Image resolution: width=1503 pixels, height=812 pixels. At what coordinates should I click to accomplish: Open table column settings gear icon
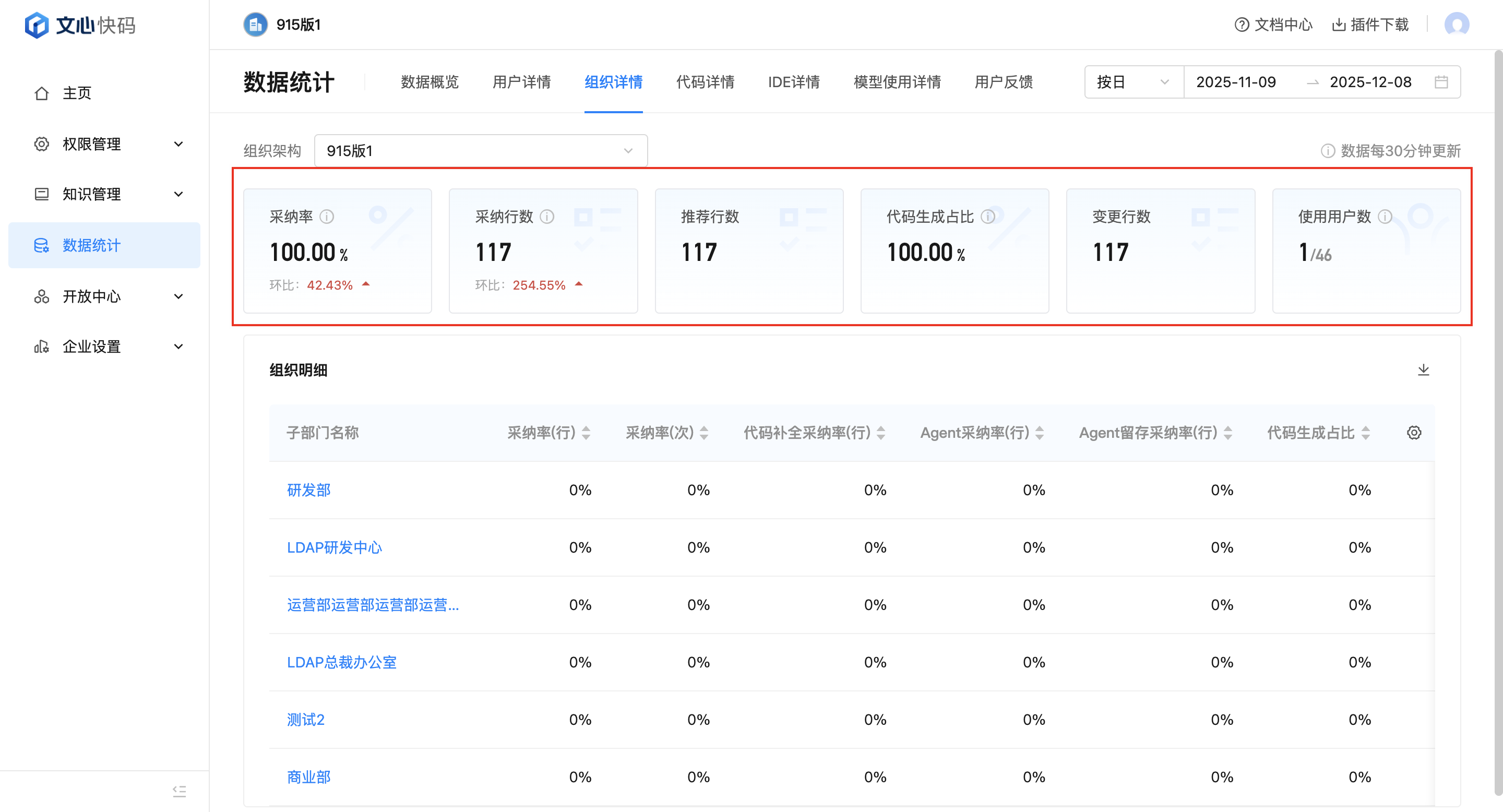1414,433
